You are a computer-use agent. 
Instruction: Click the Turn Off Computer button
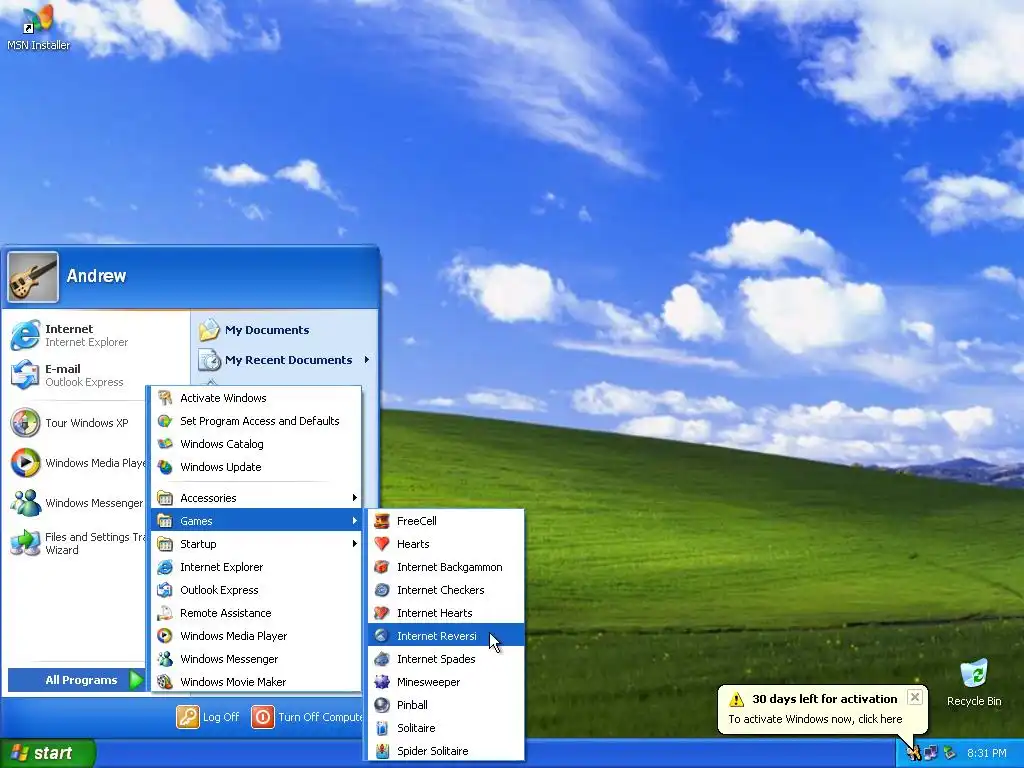pos(307,717)
